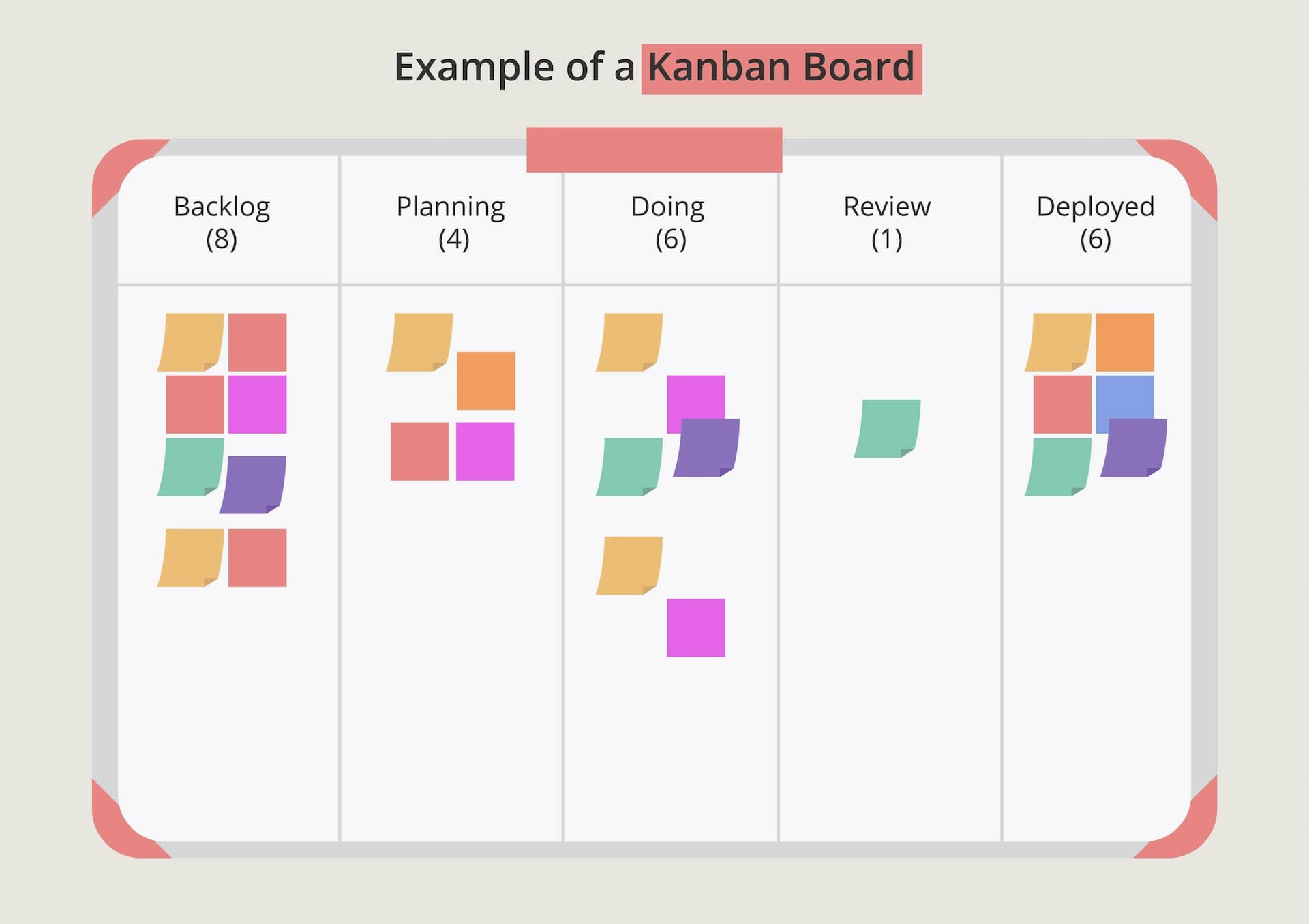Click the magenta note in Planning column
Viewport: 1309px width, 924px height.
485,451
